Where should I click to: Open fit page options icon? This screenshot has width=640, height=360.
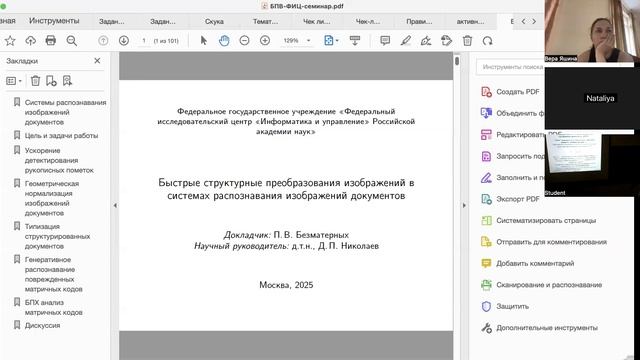tap(331, 40)
